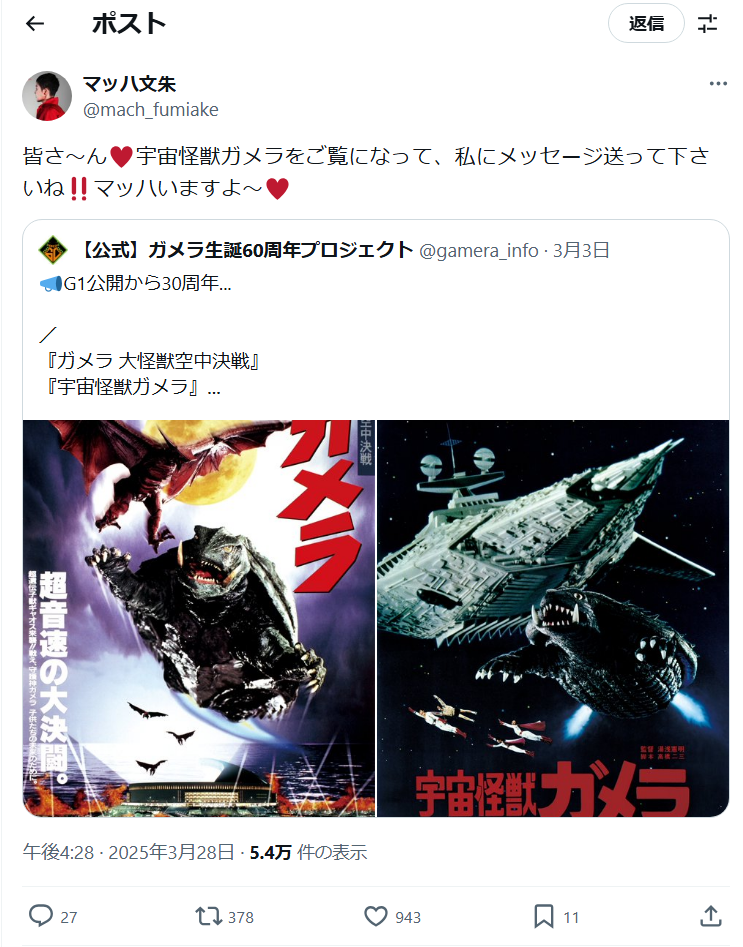
Task: Open the reply settings sliders icon
Action: point(707,24)
